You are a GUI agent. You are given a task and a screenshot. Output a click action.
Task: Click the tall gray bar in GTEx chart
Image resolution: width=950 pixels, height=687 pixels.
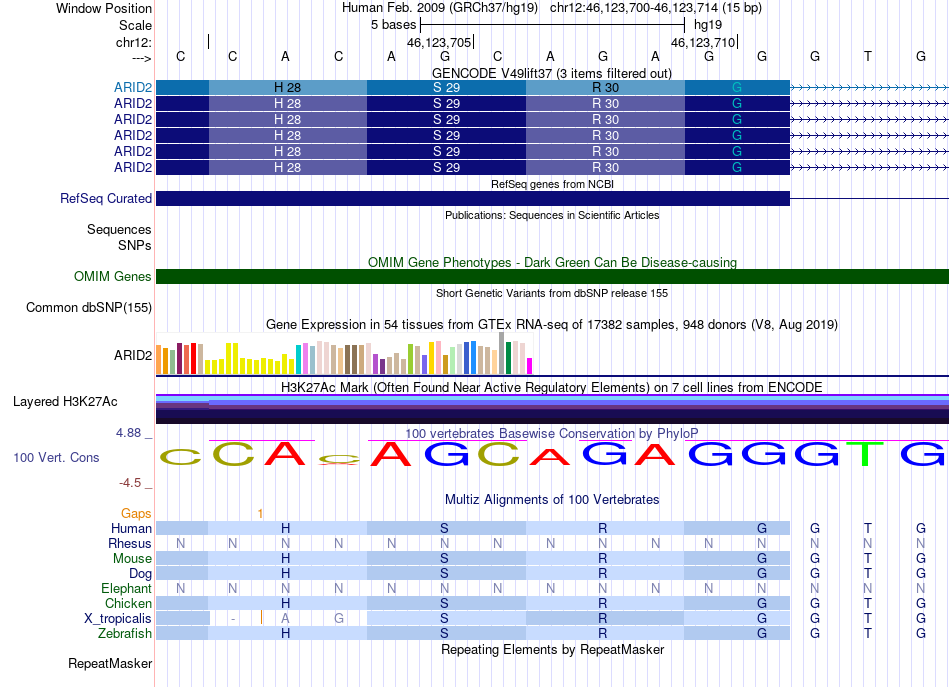point(501,353)
